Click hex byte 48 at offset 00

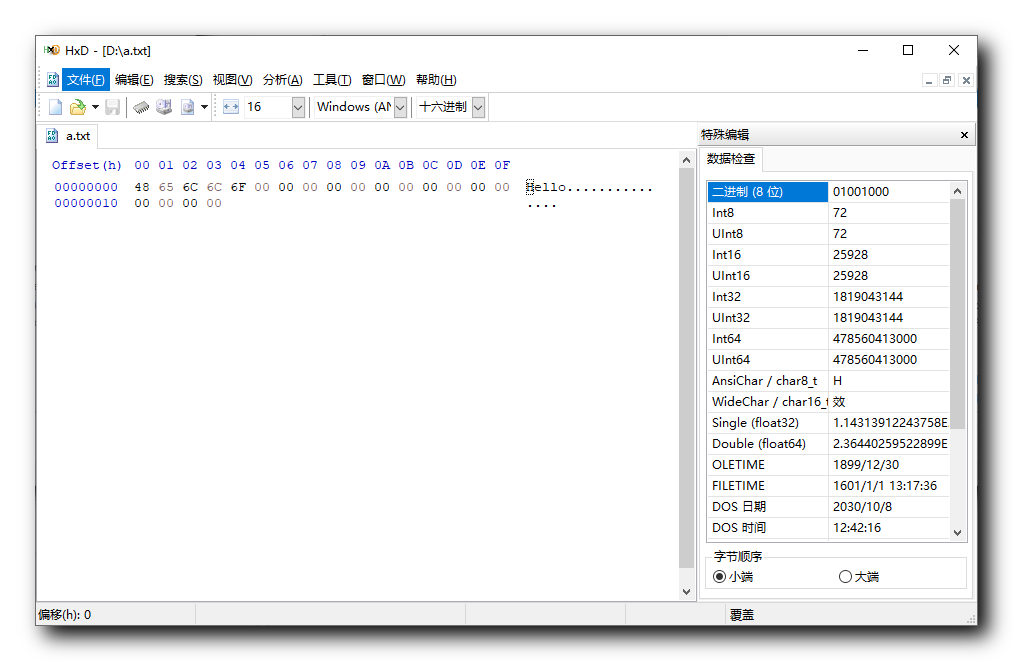[141, 187]
